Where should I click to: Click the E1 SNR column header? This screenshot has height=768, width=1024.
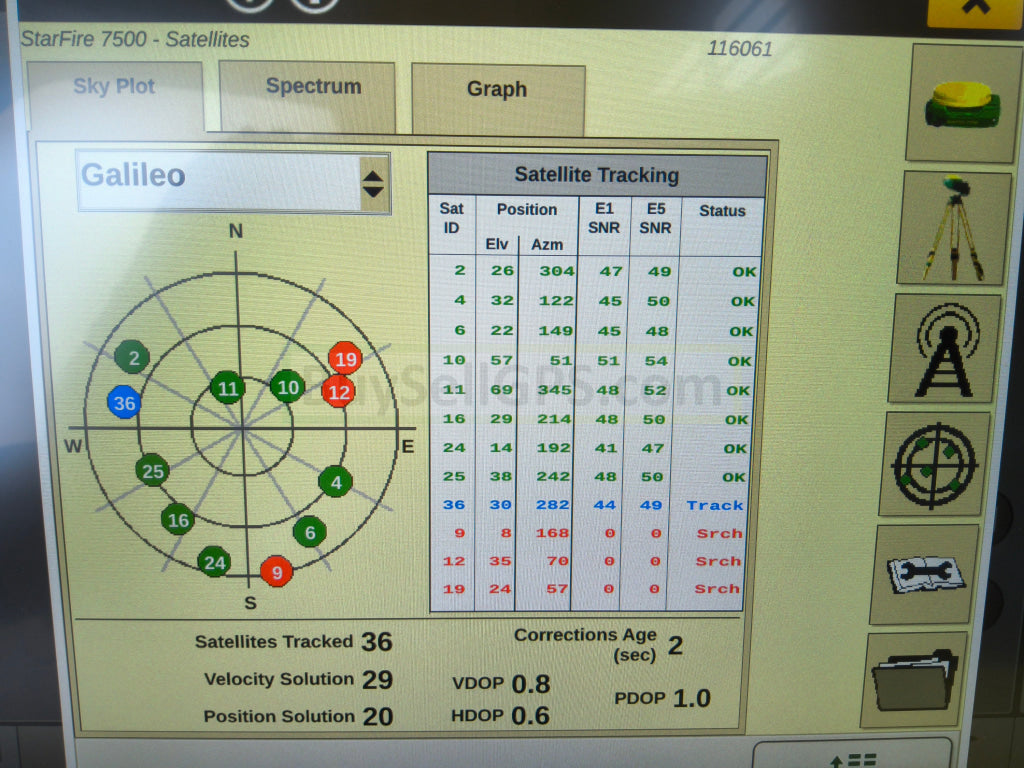coord(603,218)
